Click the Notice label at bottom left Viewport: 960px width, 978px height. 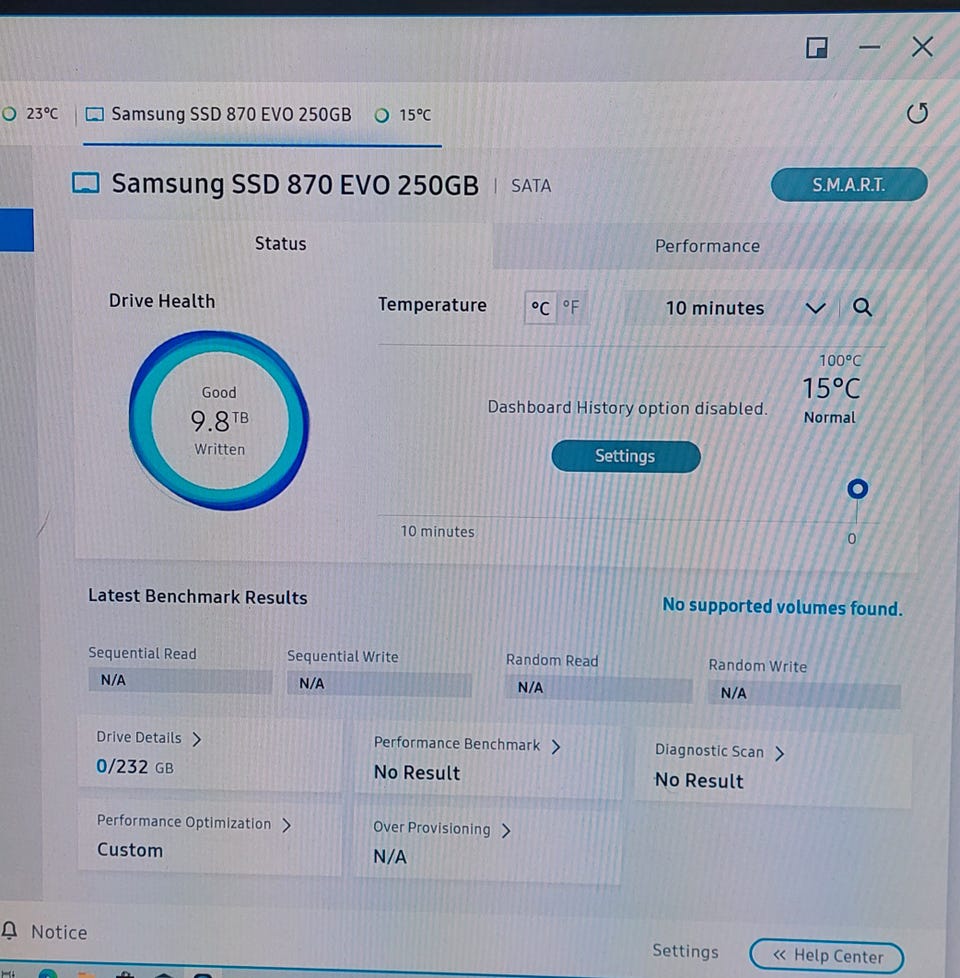[x=59, y=932]
